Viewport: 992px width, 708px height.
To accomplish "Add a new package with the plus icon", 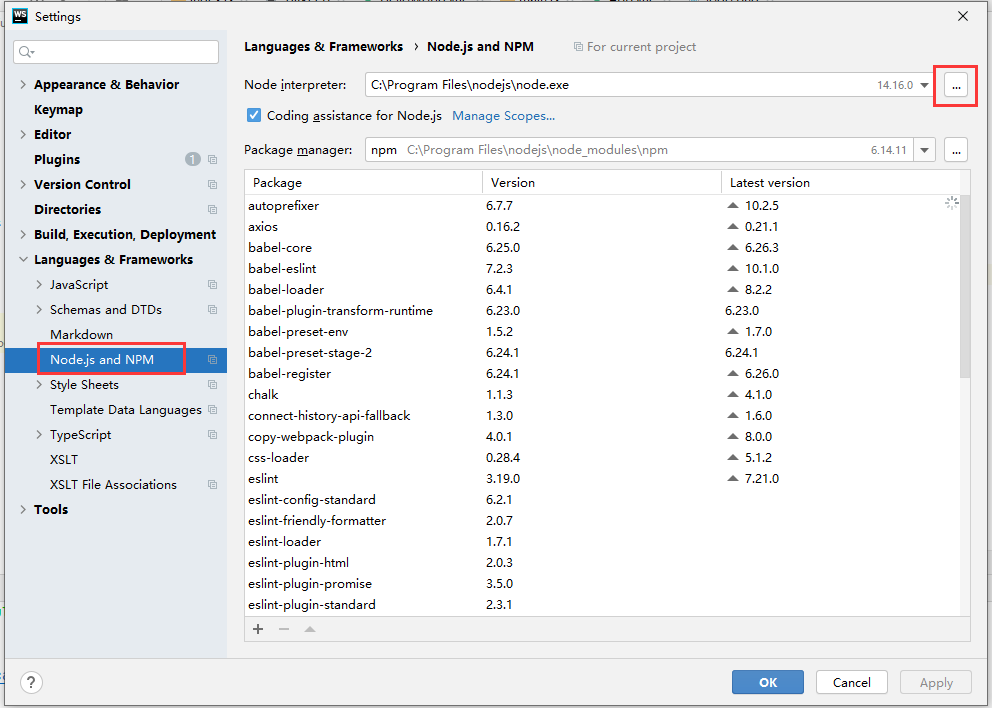I will (258, 629).
